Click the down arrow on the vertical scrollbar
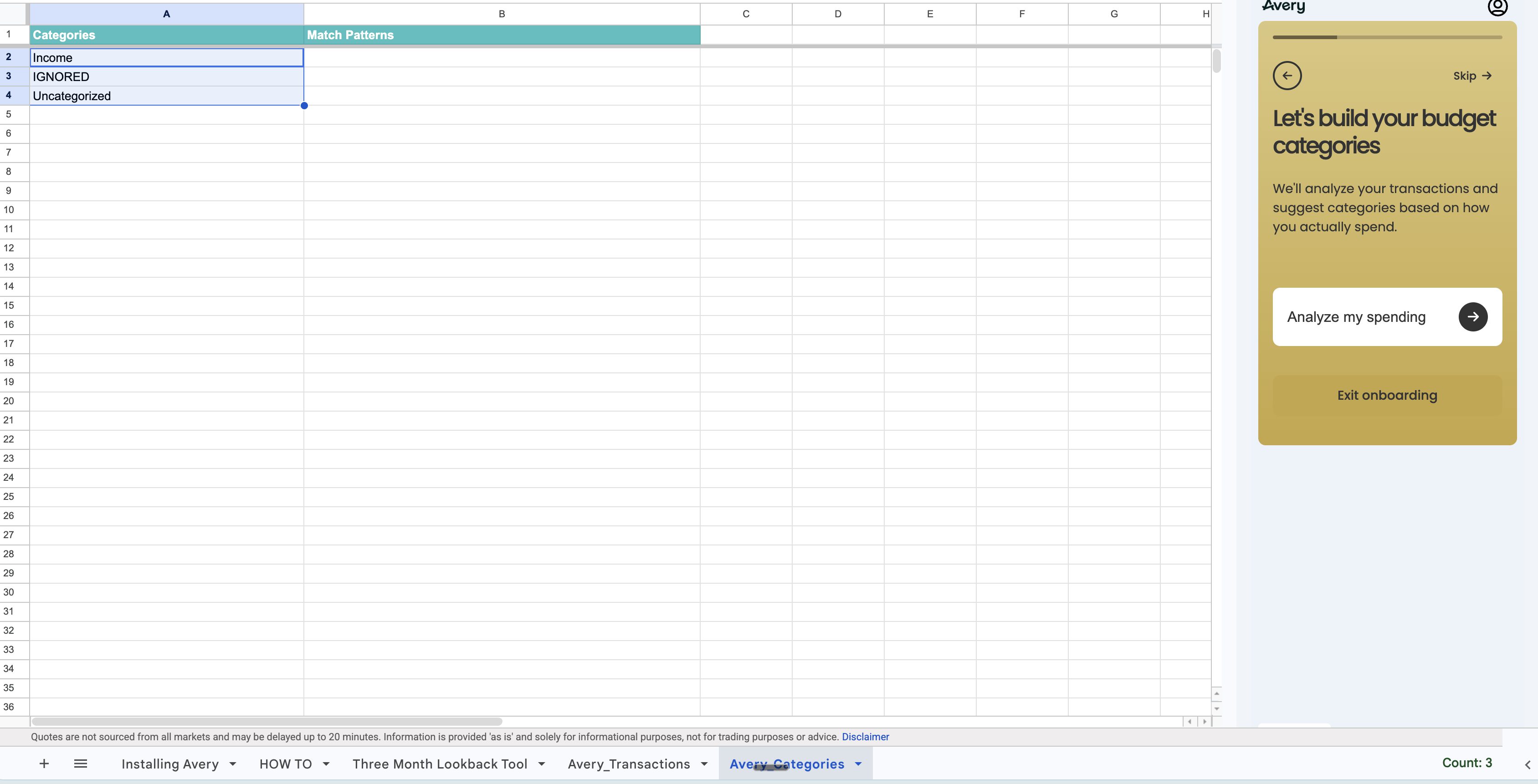Image resolution: width=1538 pixels, height=784 pixels. pos(1216,709)
